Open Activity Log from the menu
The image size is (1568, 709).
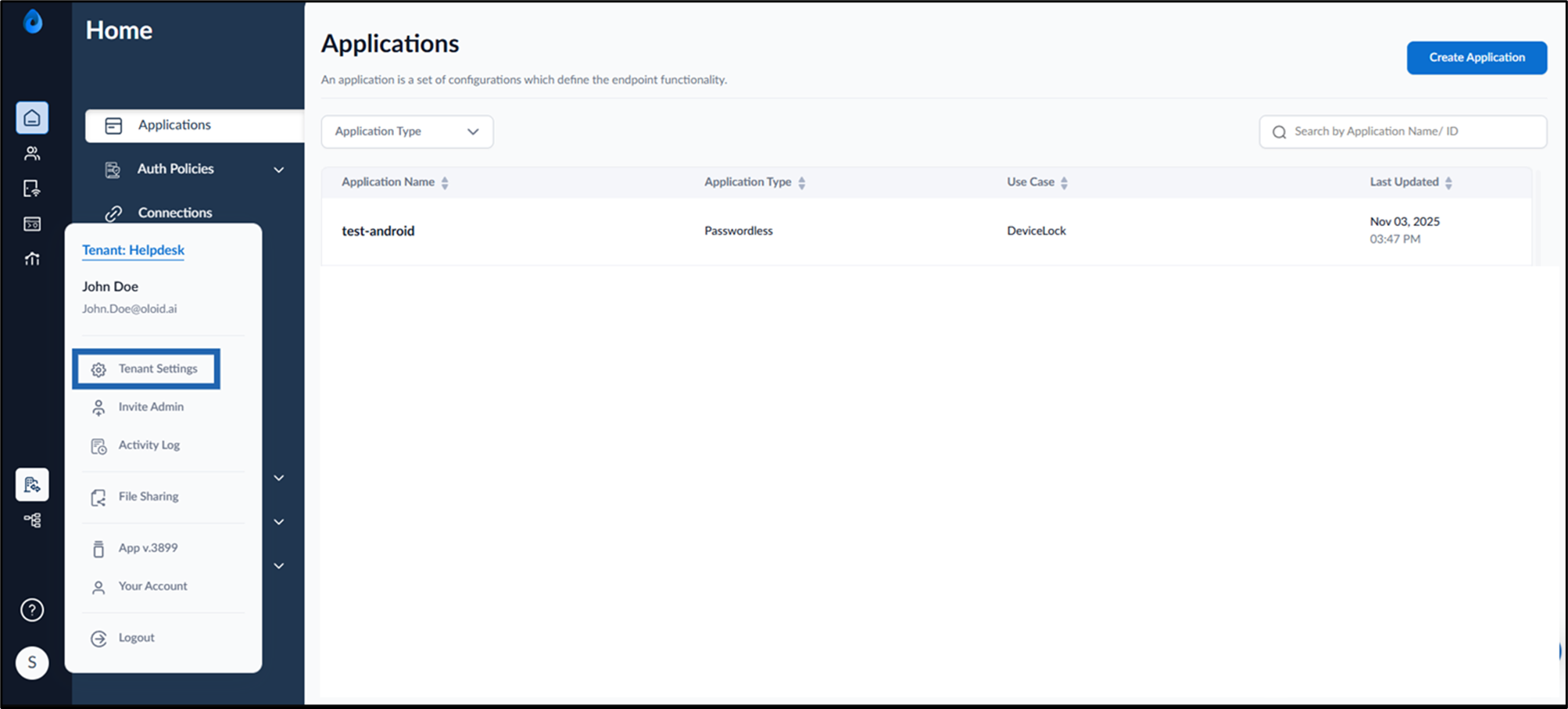pyautogui.click(x=149, y=445)
